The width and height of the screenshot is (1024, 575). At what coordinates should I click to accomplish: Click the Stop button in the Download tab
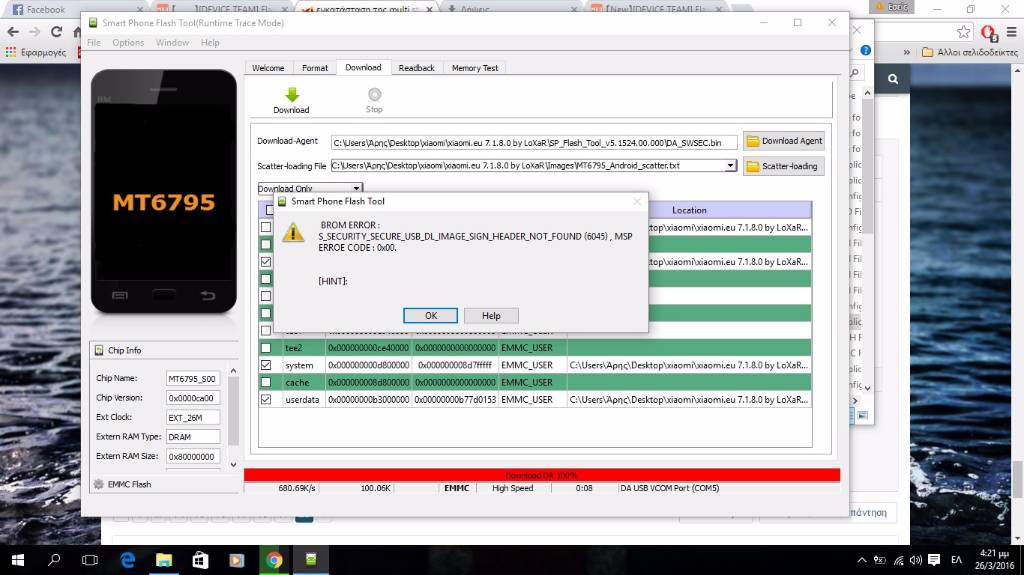[374, 101]
